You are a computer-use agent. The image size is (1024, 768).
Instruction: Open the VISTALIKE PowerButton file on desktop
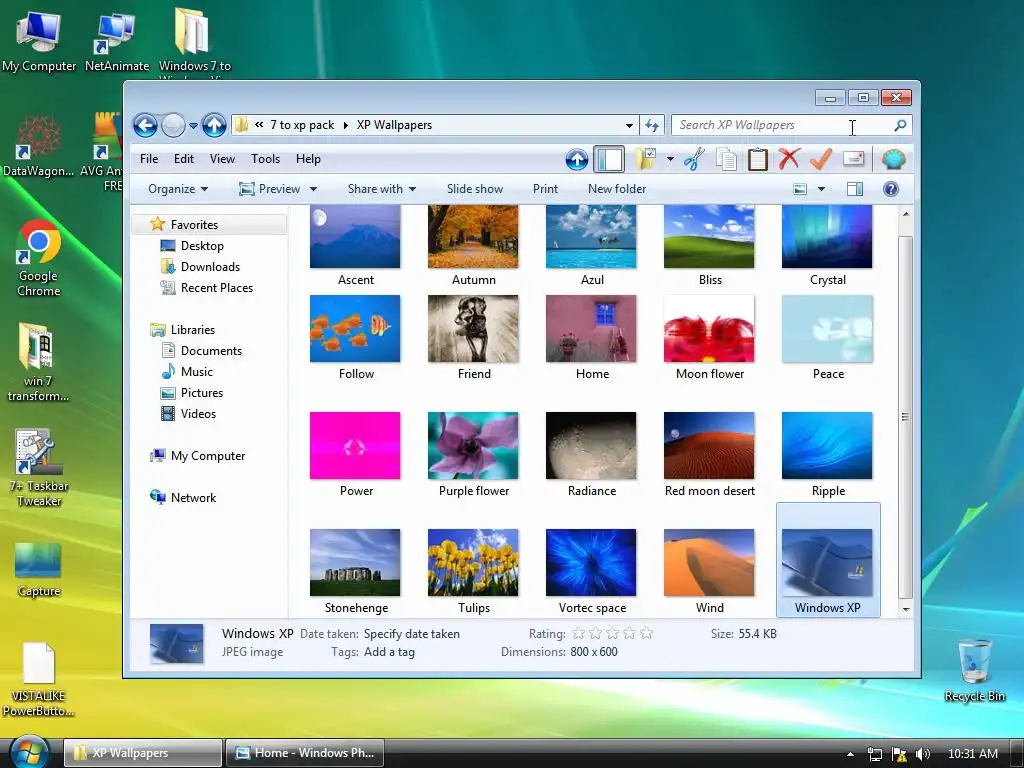(x=39, y=679)
